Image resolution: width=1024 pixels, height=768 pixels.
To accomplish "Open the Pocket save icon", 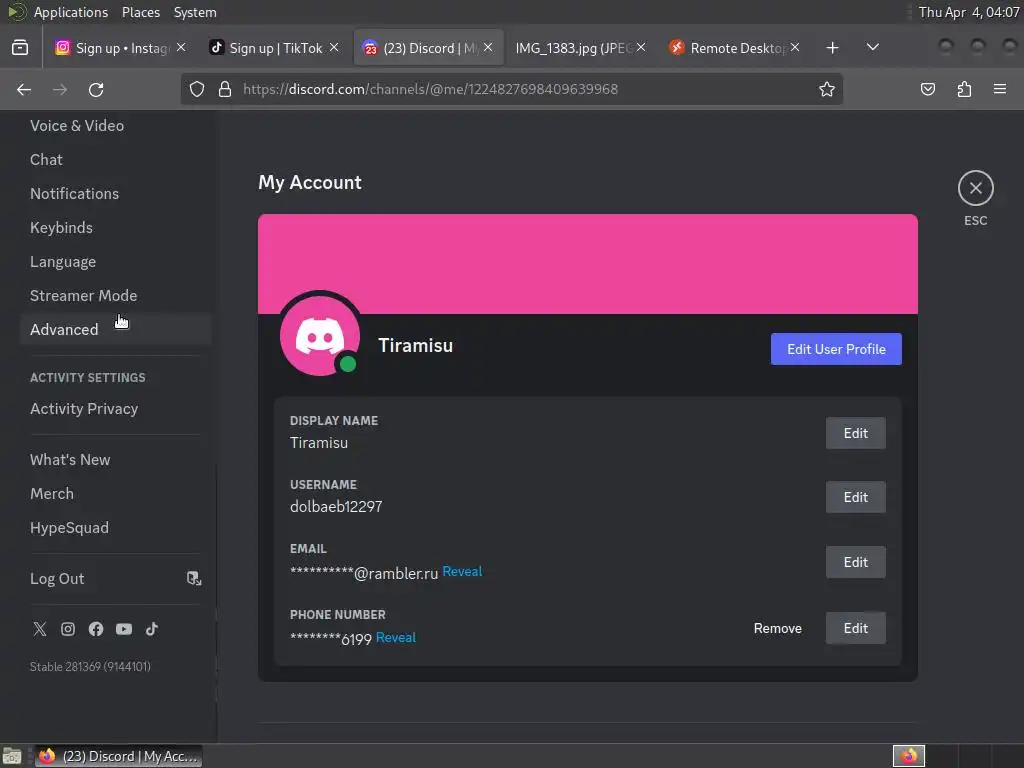I will (927, 89).
